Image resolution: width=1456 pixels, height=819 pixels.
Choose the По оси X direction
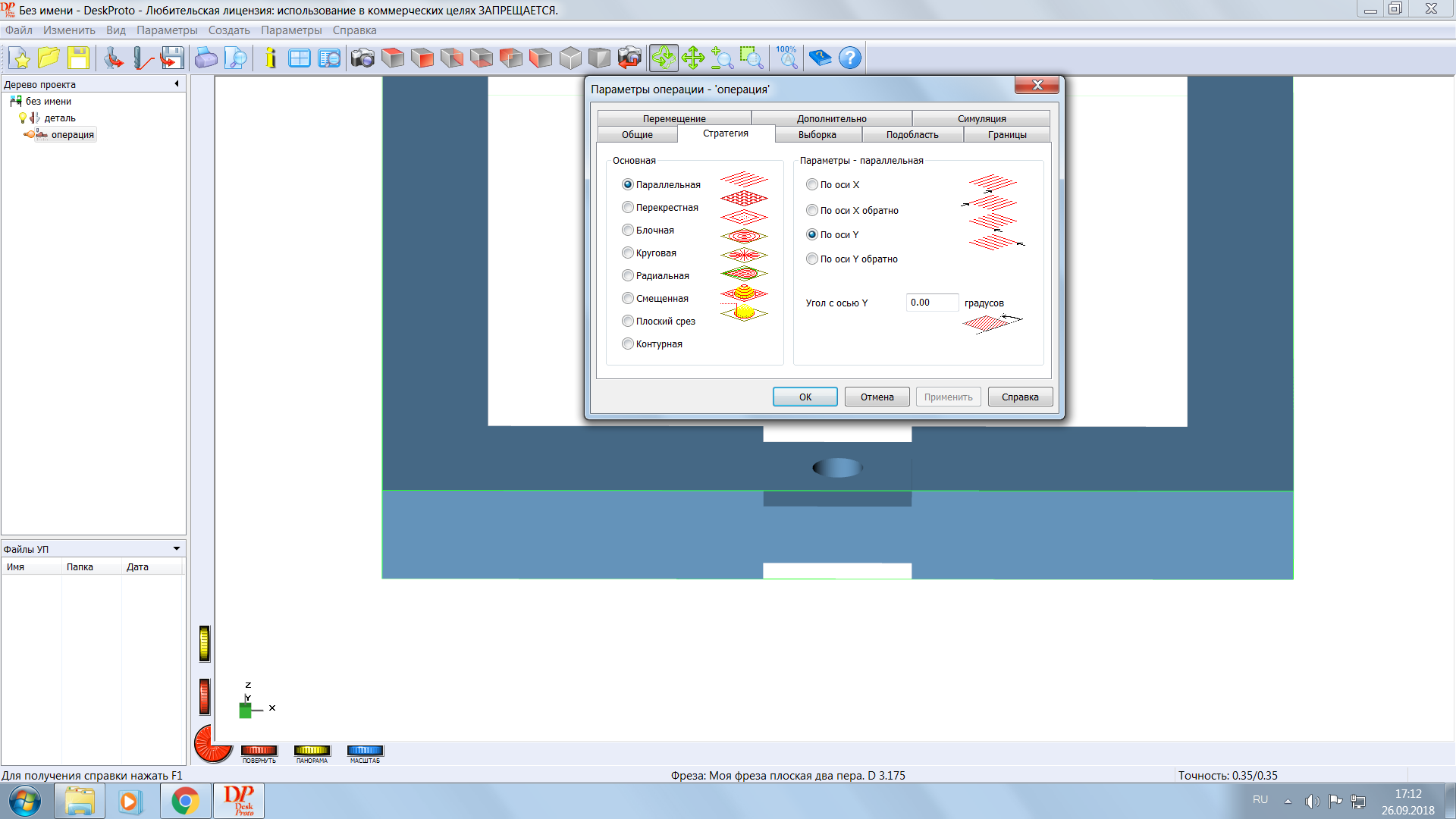pos(812,184)
